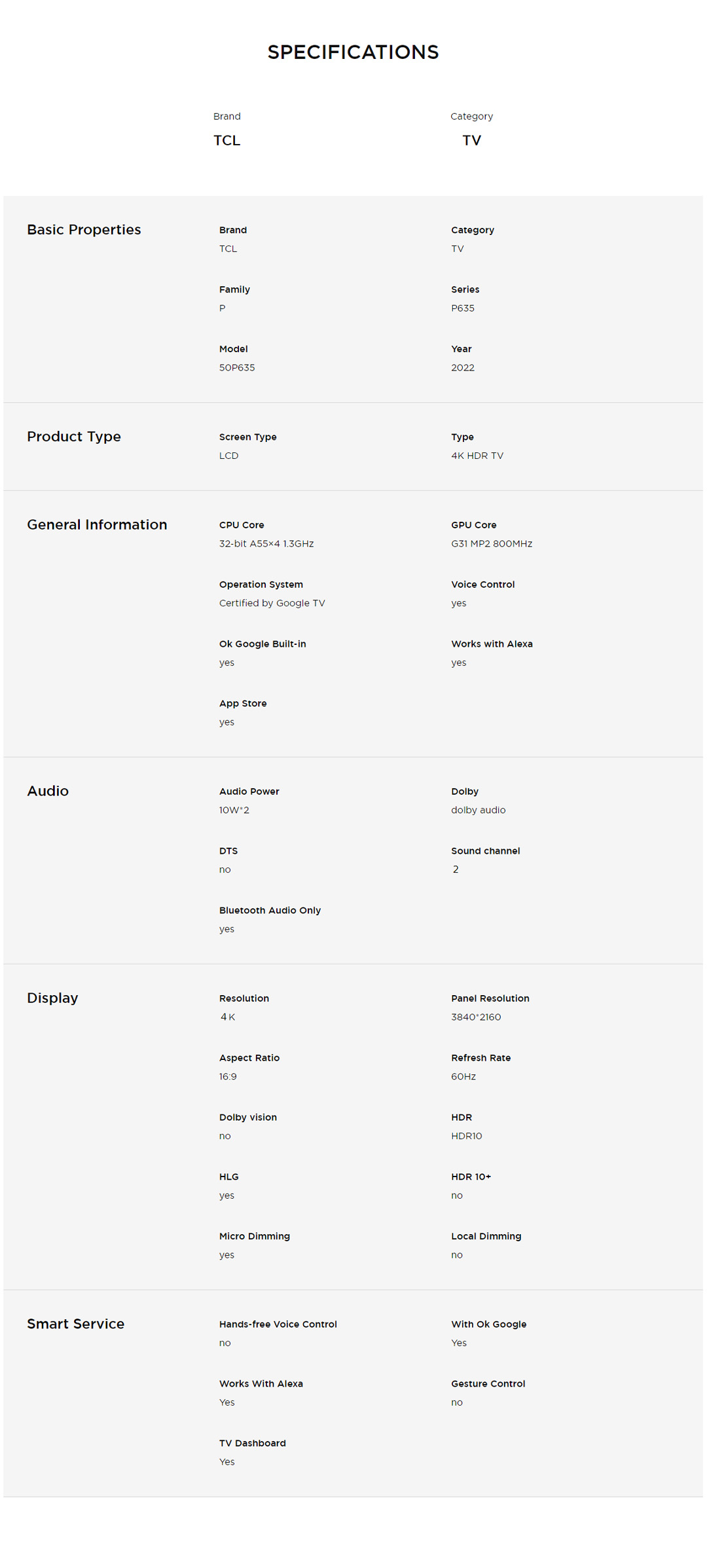Click the Display section heading
This screenshot has width=707, height=1568.
pyautogui.click(x=52, y=998)
